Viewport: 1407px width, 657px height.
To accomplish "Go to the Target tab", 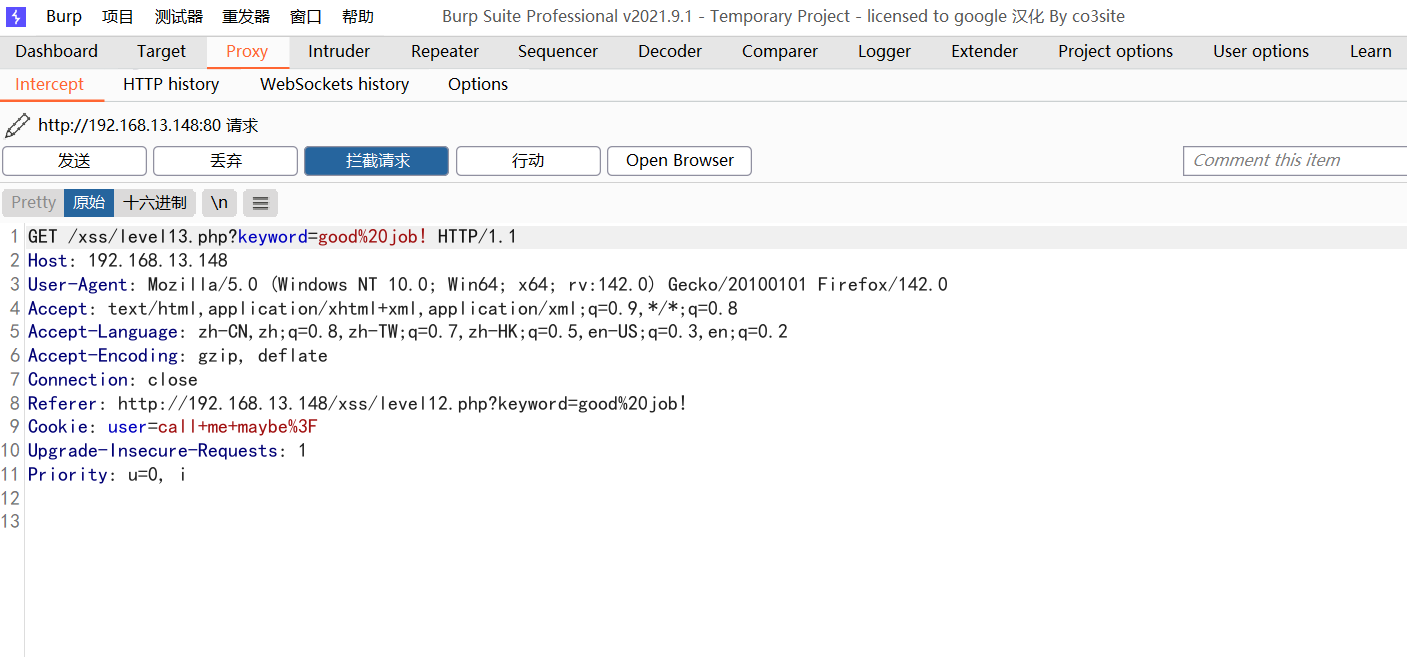I will click(161, 52).
